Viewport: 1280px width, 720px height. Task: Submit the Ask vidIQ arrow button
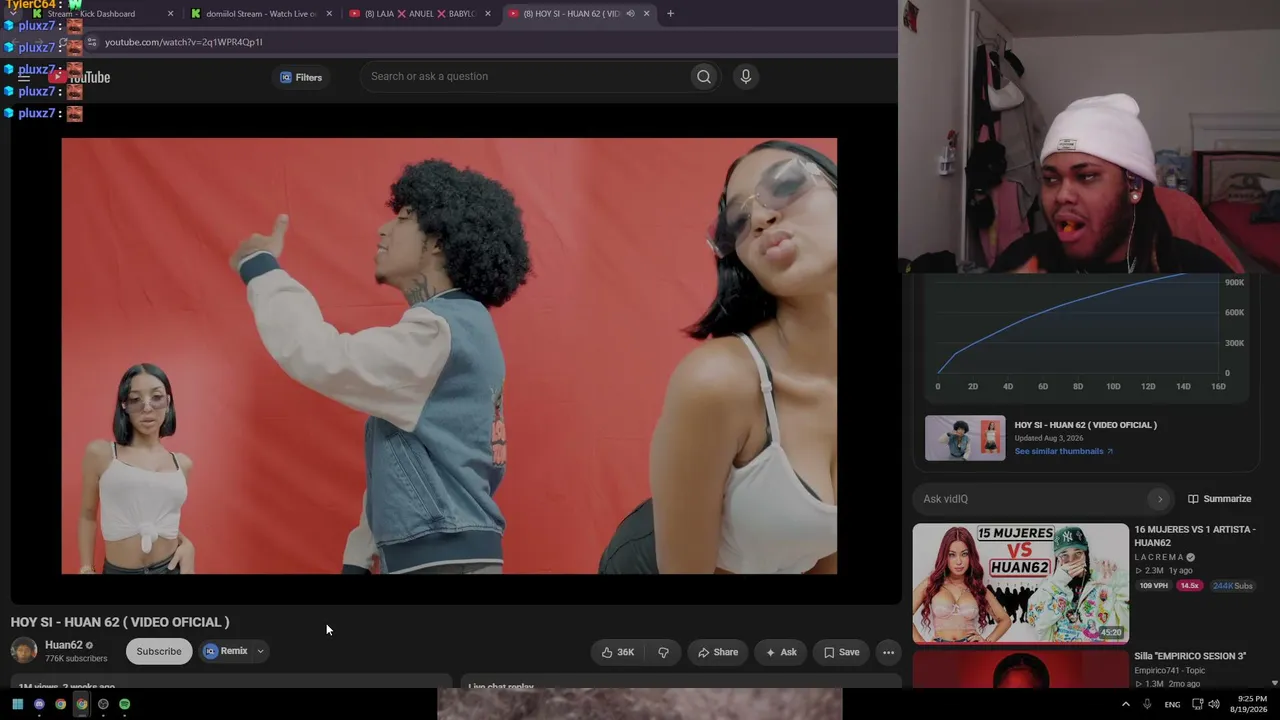tap(1160, 499)
